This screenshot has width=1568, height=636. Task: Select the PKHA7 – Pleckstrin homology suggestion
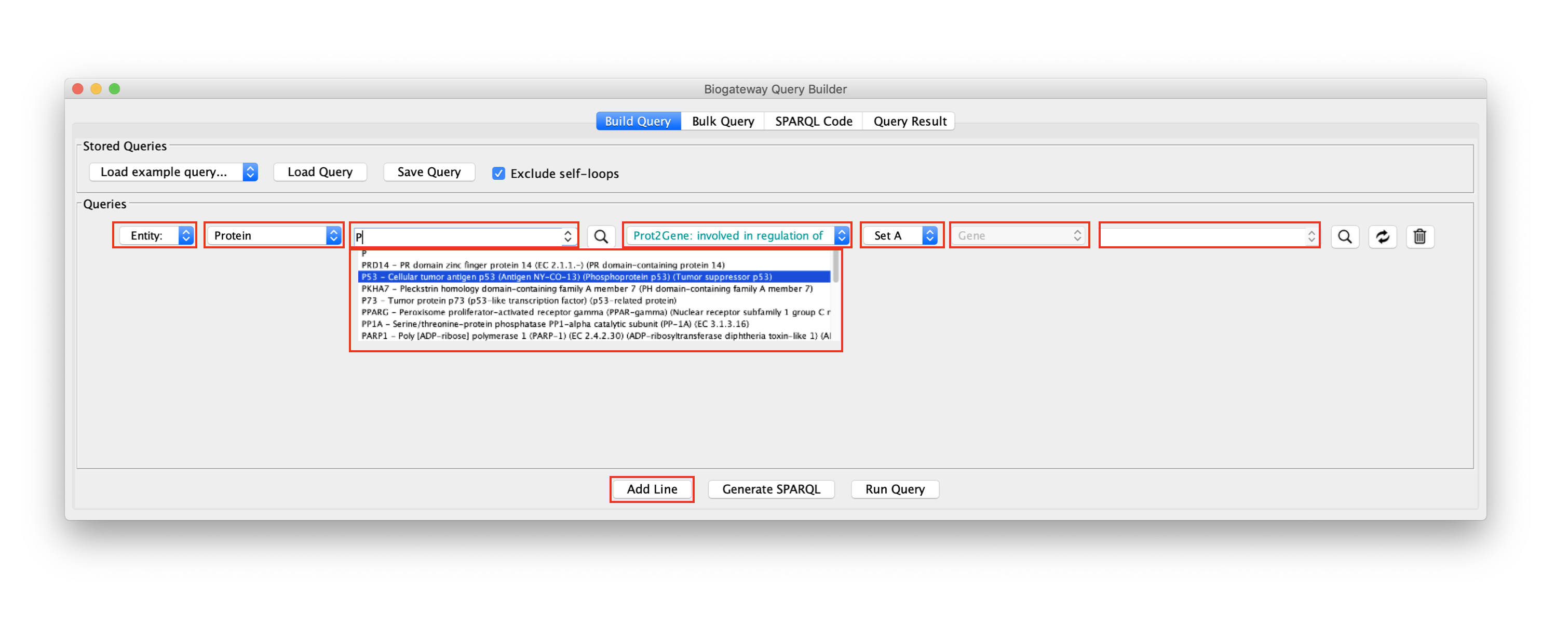click(x=594, y=289)
